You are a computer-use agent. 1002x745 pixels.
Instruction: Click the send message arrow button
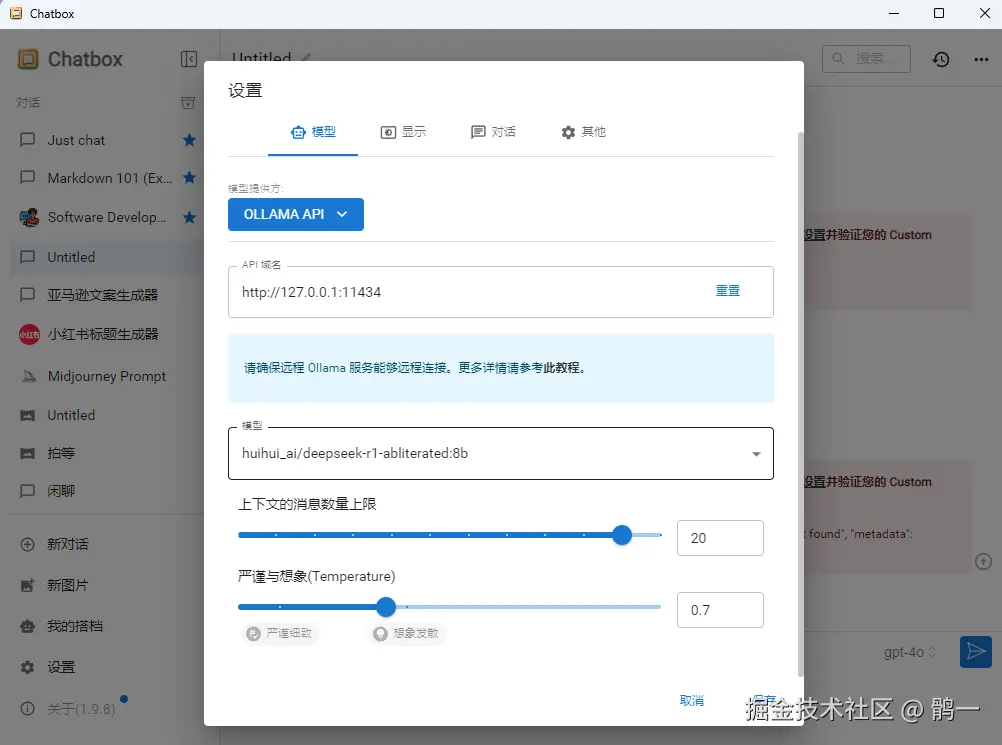(x=976, y=652)
